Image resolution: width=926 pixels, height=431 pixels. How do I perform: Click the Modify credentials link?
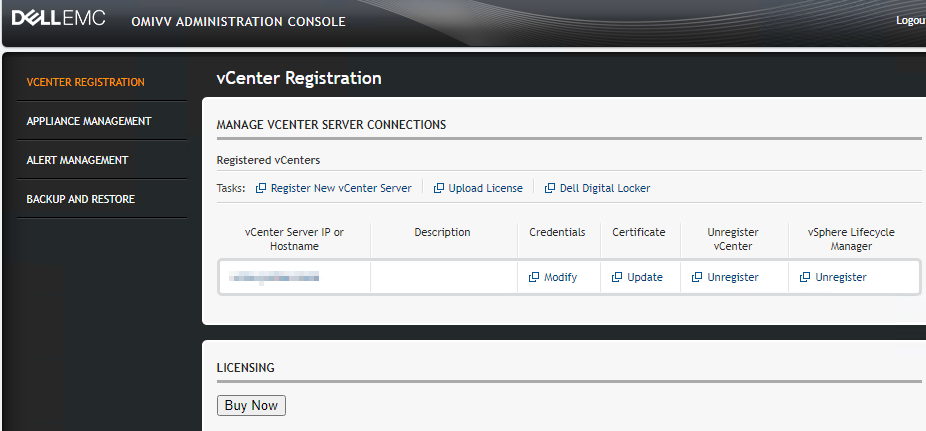pyautogui.click(x=560, y=277)
